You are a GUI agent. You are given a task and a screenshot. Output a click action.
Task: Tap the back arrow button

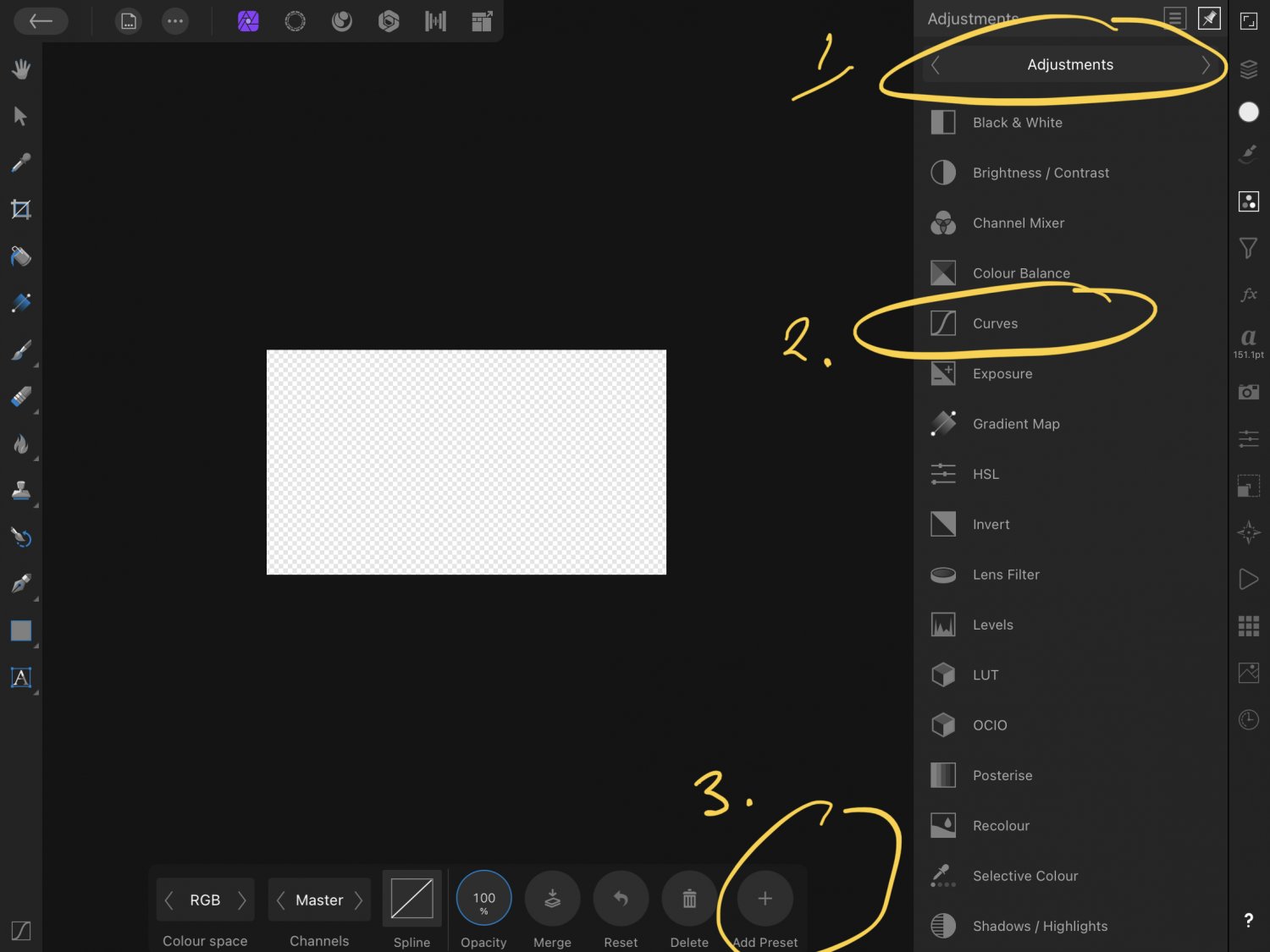click(41, 21)
